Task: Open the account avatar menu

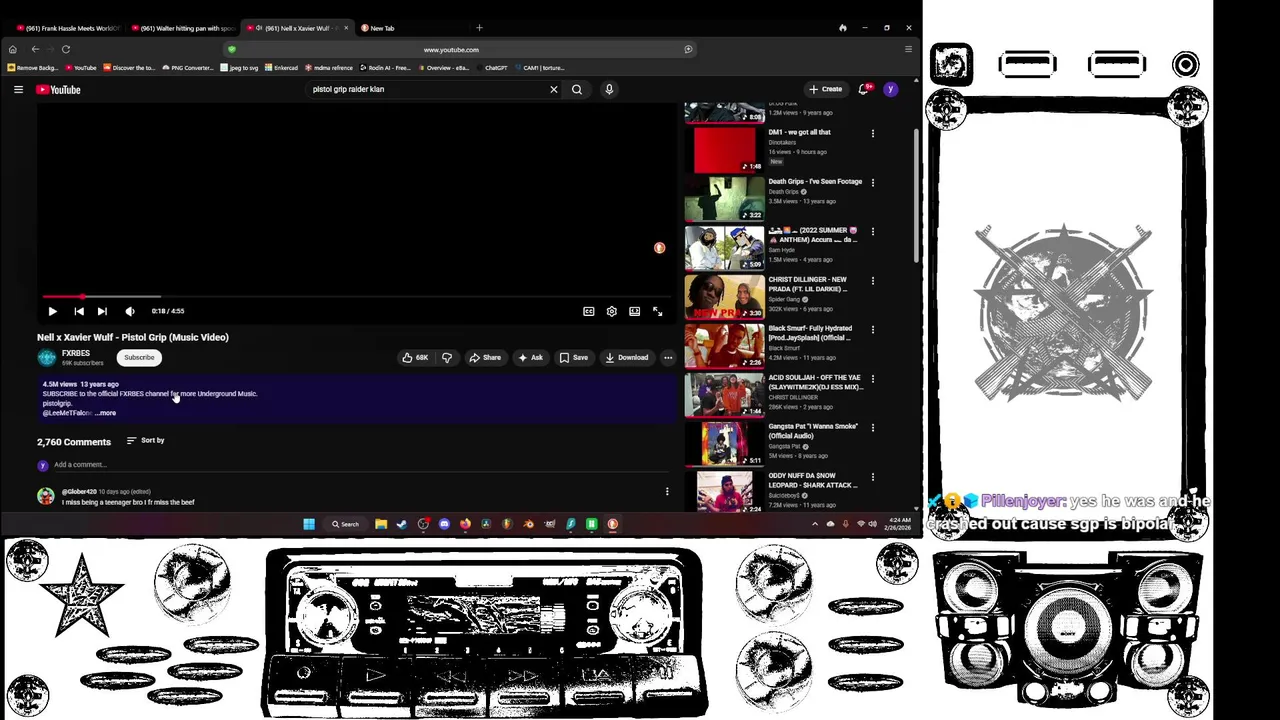Action: tap(890, 89)
